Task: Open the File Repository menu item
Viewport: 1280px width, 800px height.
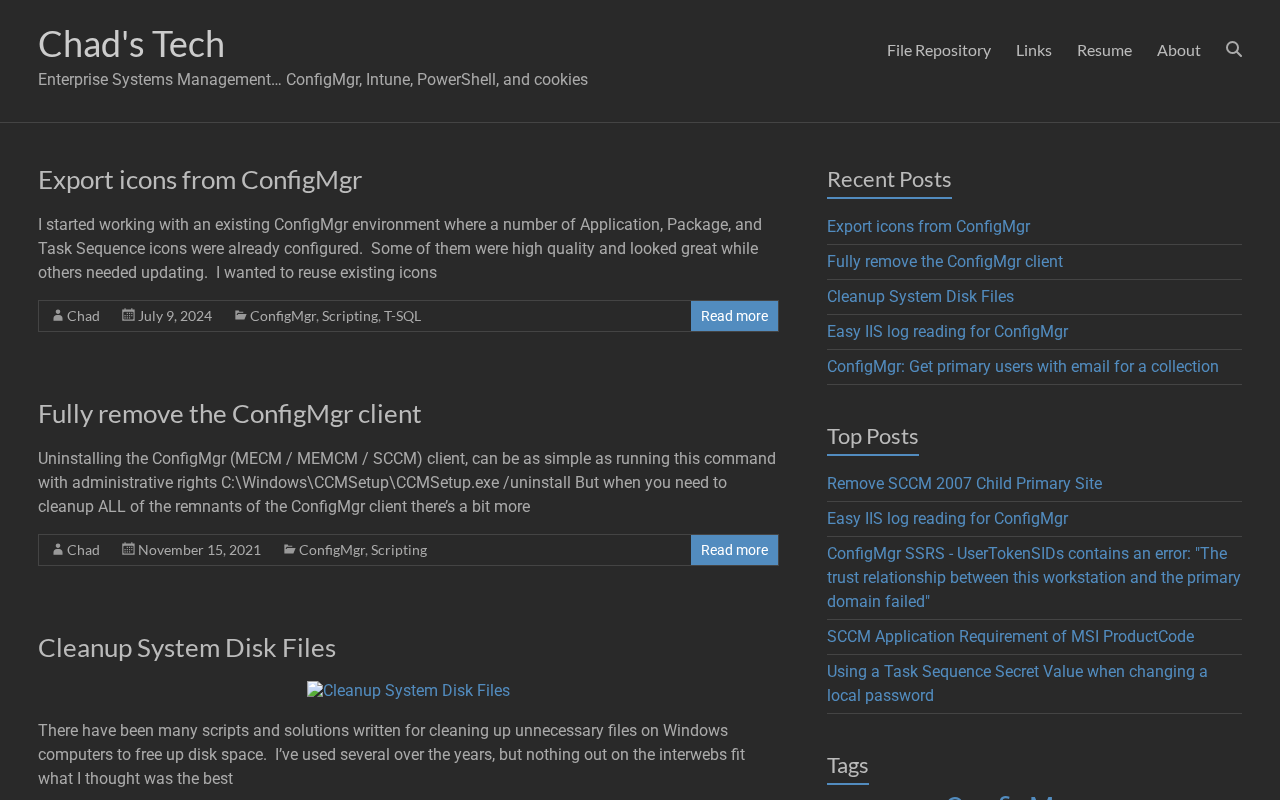Action: [939, 50]
